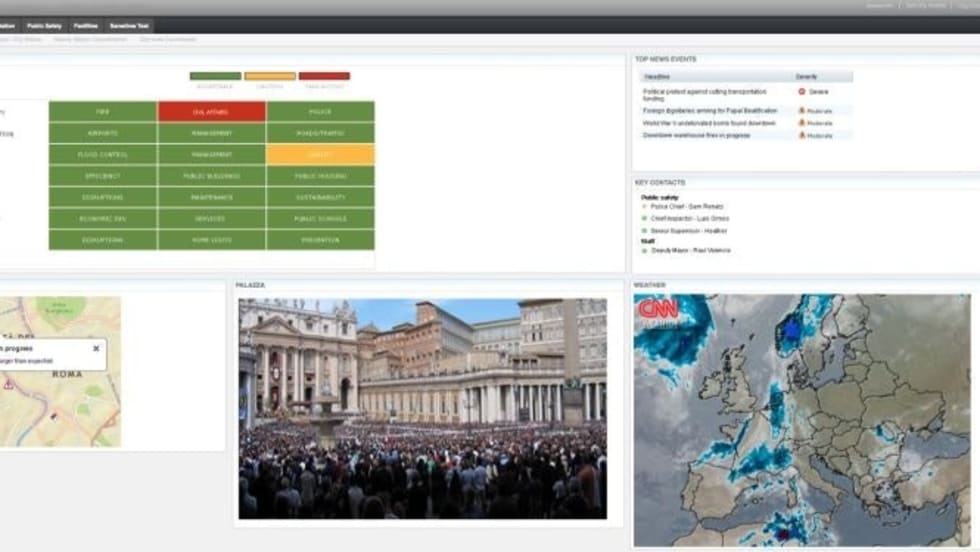980x552 pixels.
Task: Select the orange caution status tile
Action: pyautogui.click(x=320, y=155)
